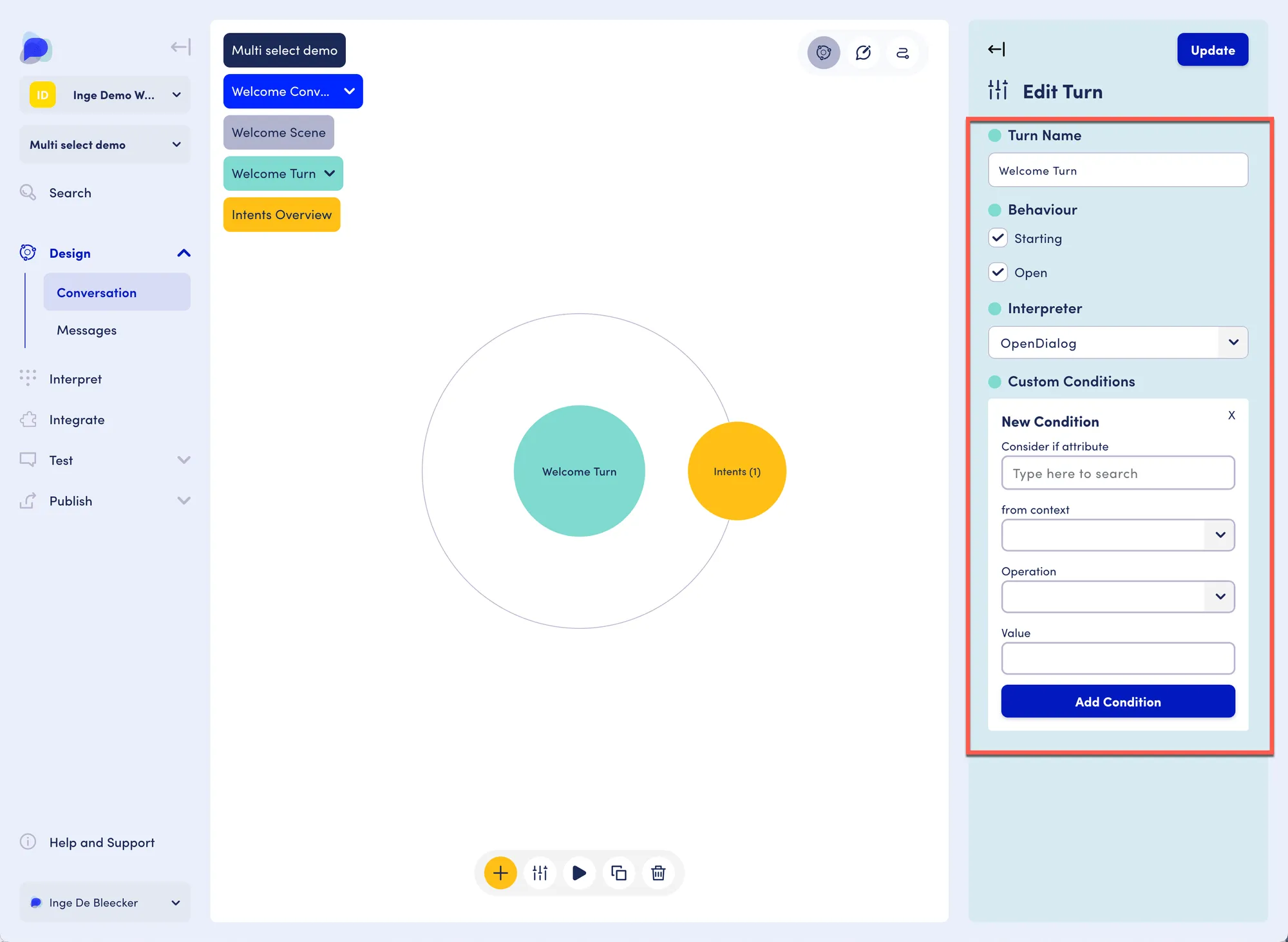
Task: Select Conversation in the Design menu
Action: [117, 292]
